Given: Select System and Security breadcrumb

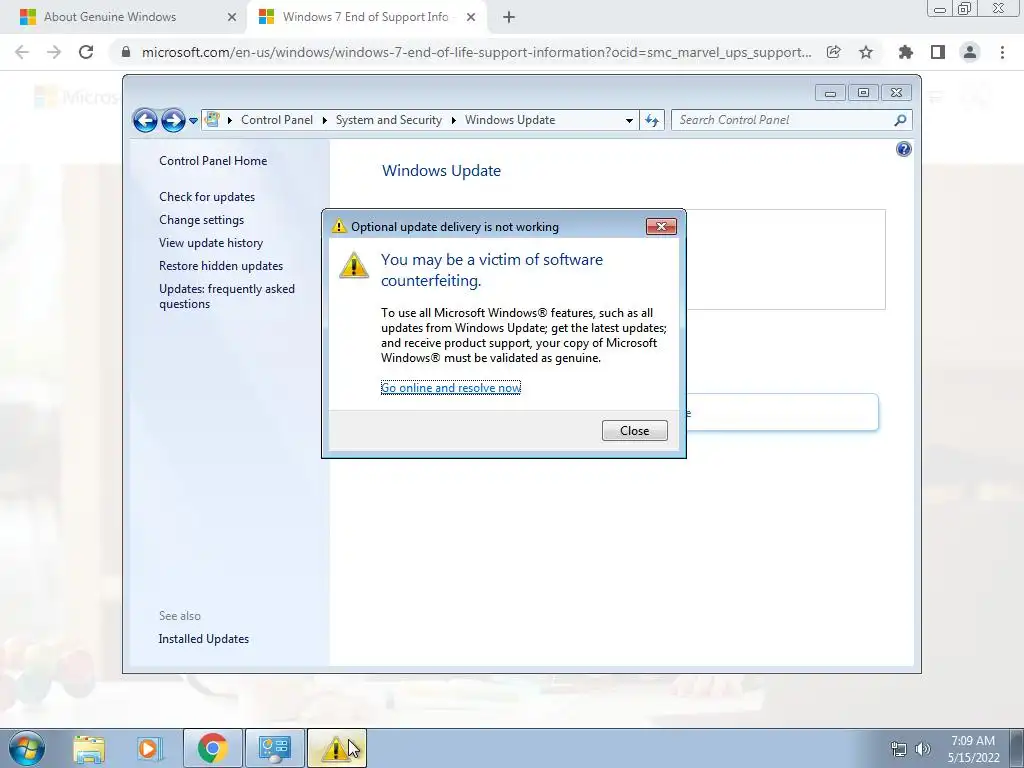Looking at the screenshot, I should click(x=389, y=120).
